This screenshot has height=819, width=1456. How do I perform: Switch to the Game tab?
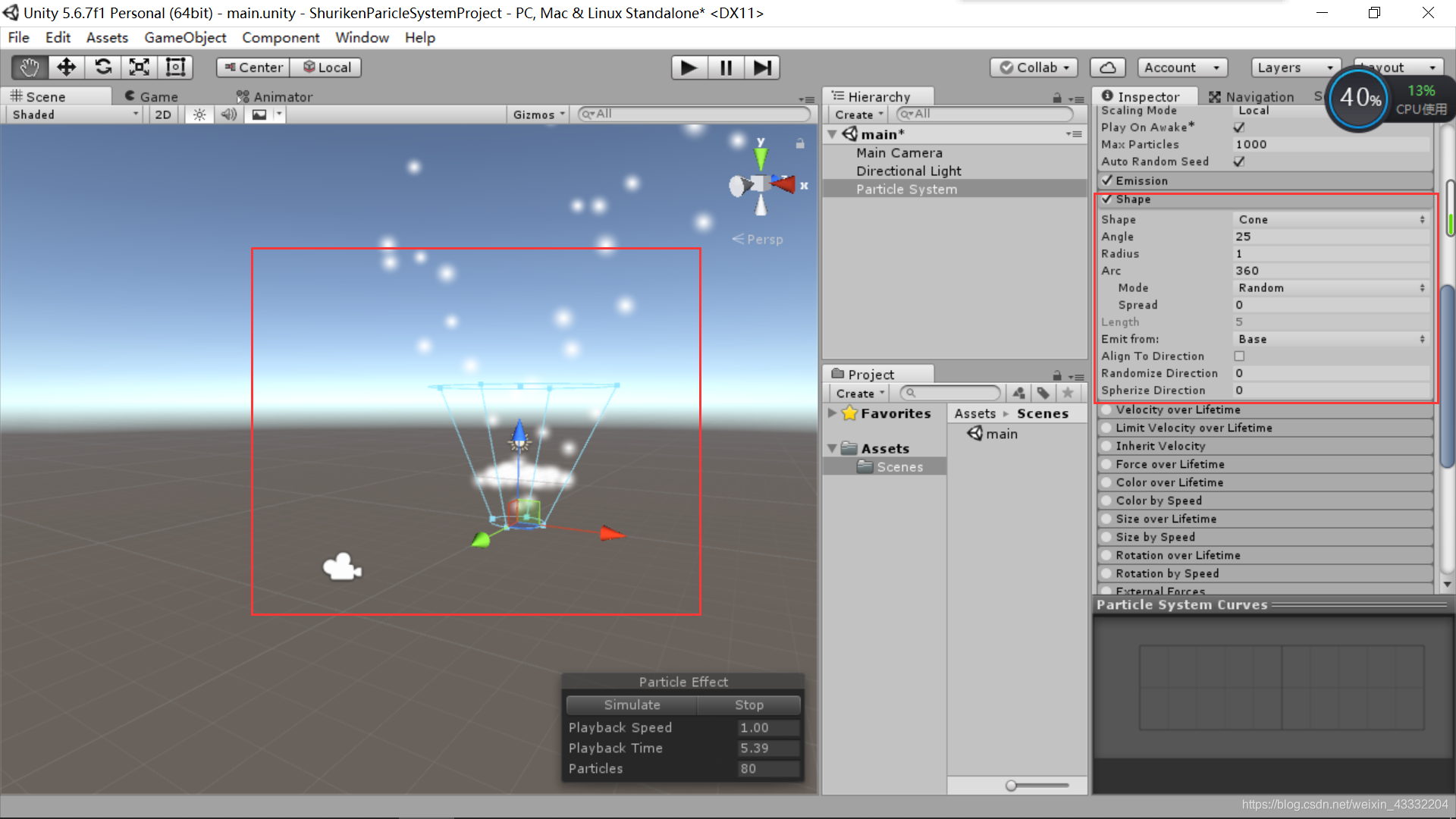tap(152, 96)
